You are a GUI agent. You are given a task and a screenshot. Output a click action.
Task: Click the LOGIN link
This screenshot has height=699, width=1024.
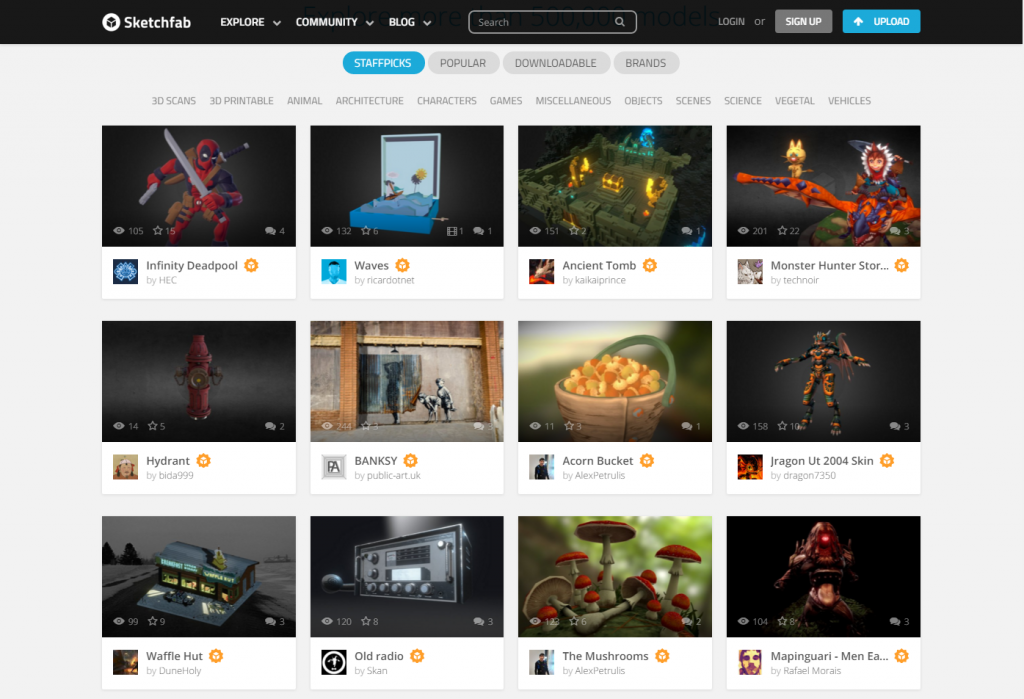[x=731, y=22]
